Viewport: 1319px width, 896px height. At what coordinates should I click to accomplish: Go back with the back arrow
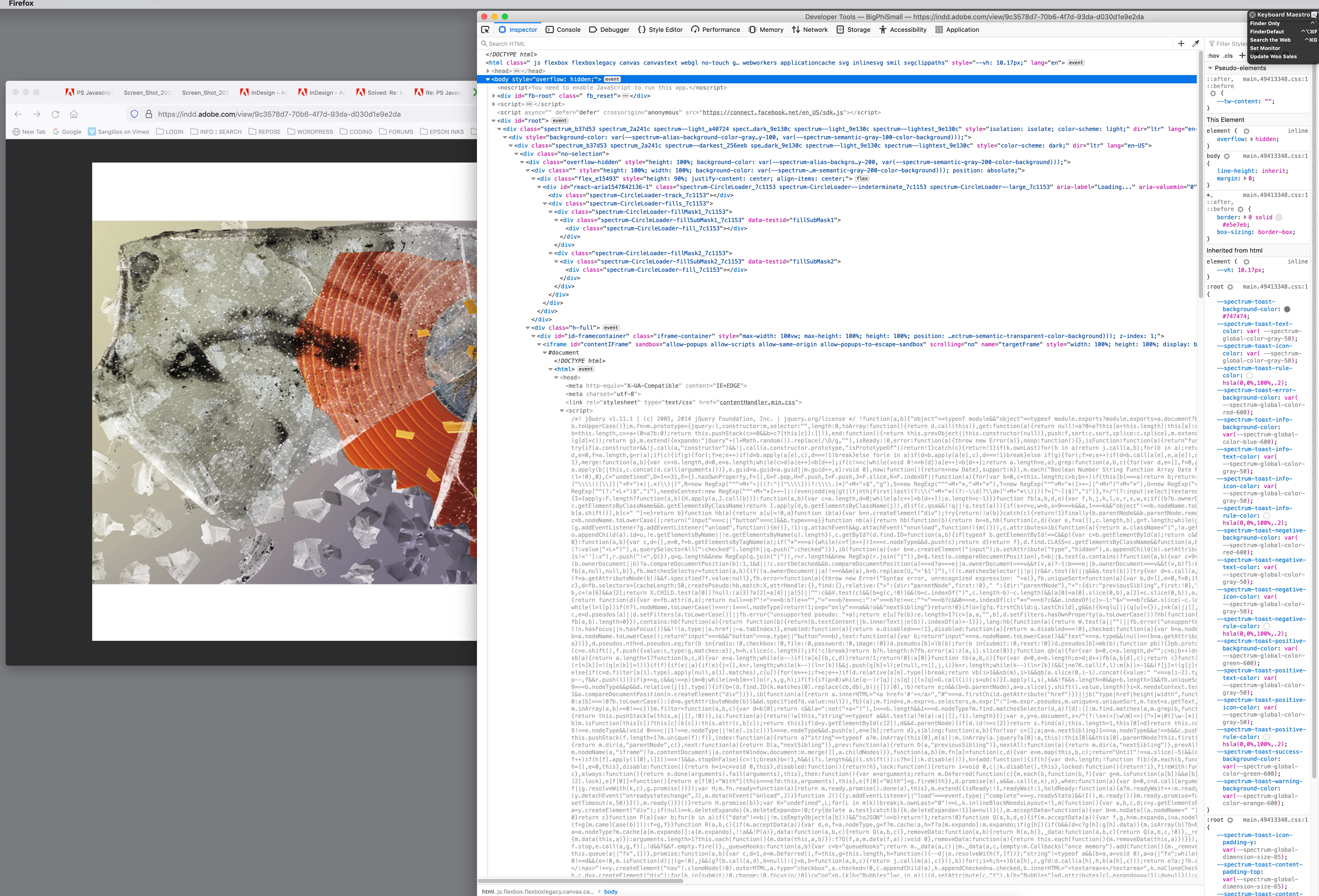point(18,114)
